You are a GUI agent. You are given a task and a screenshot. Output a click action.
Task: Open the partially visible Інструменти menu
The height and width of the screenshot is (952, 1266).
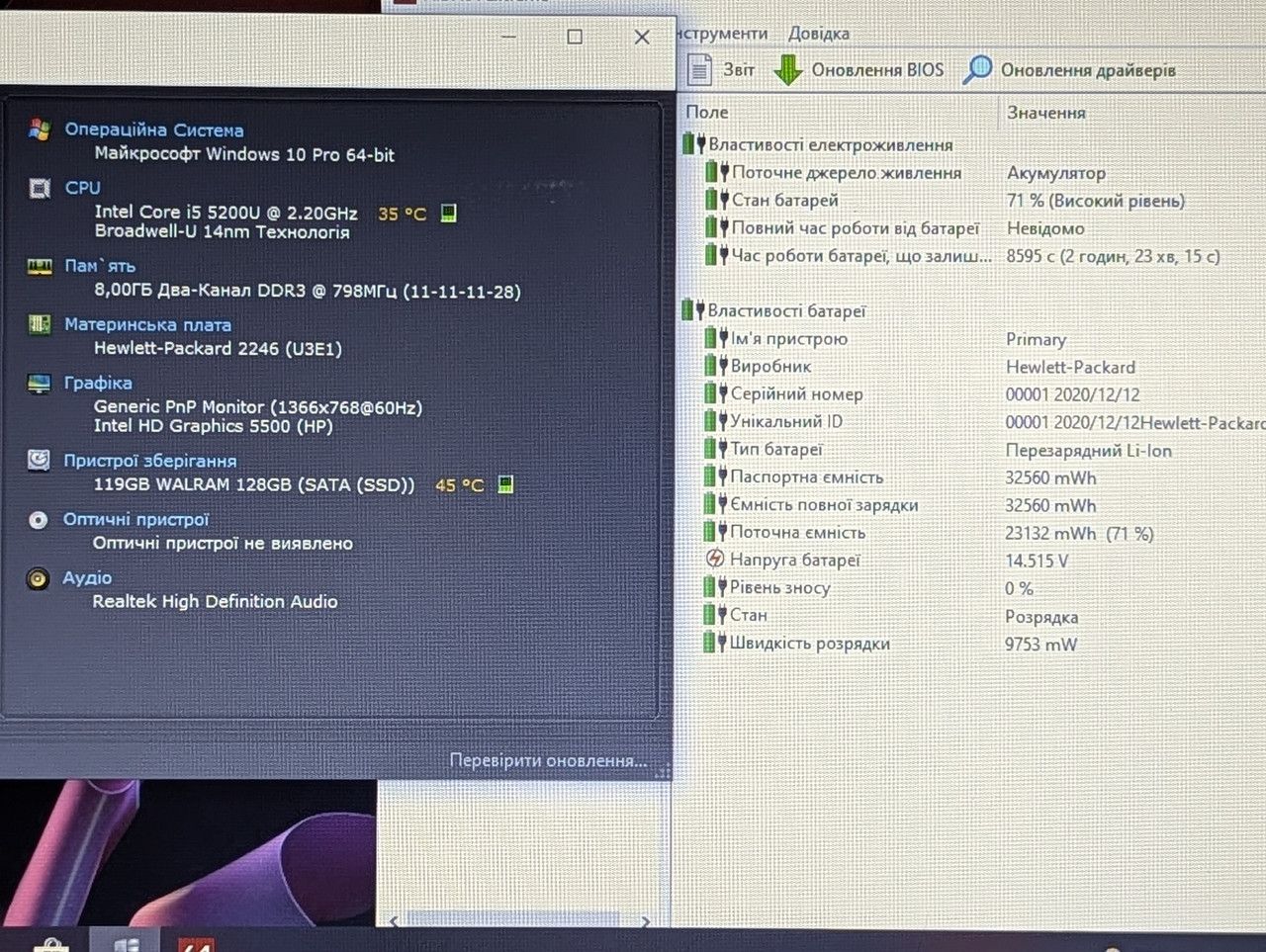click(722, 34)
